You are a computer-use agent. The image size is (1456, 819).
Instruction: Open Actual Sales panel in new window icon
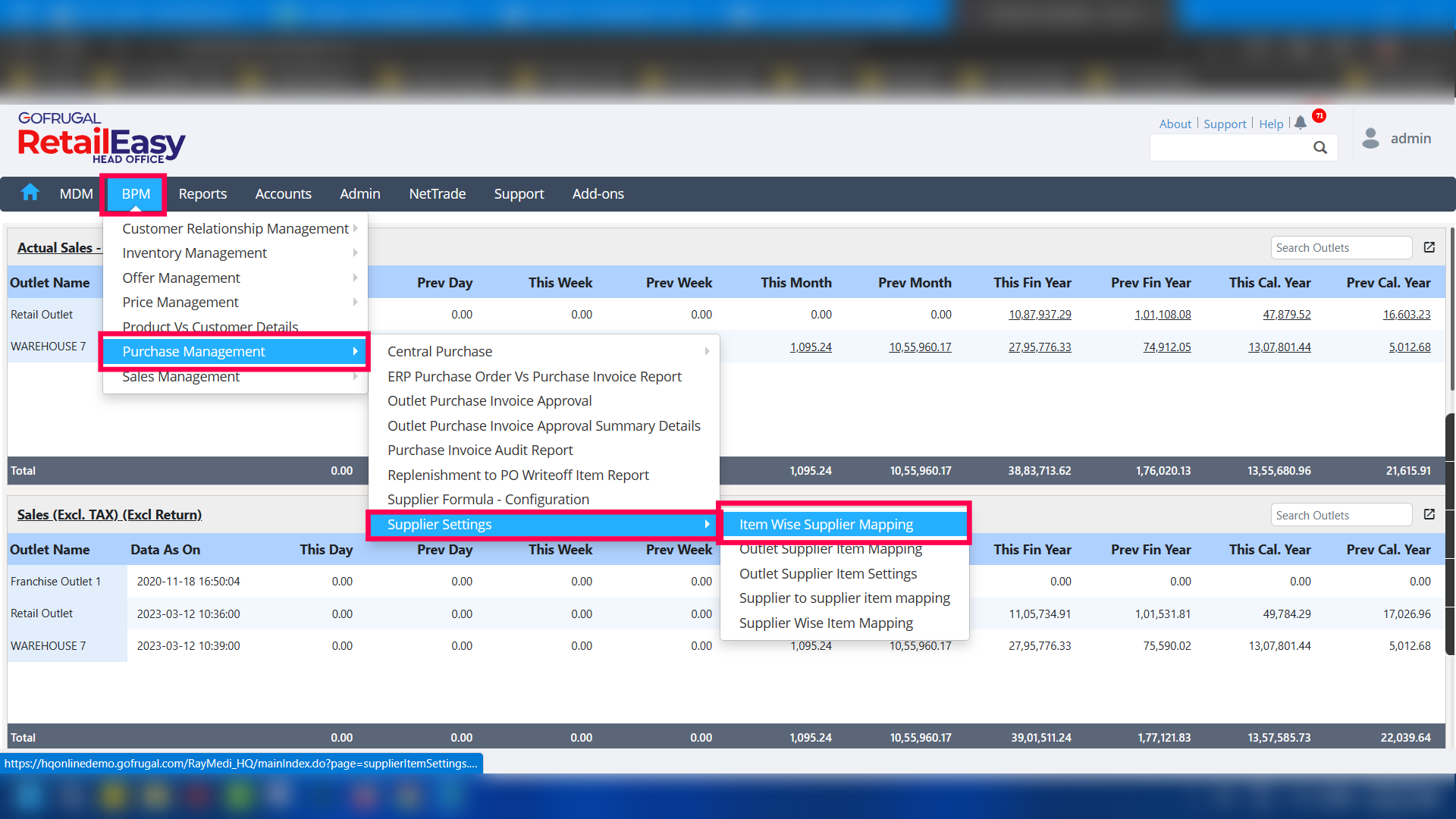click(x=1429, y=247)
